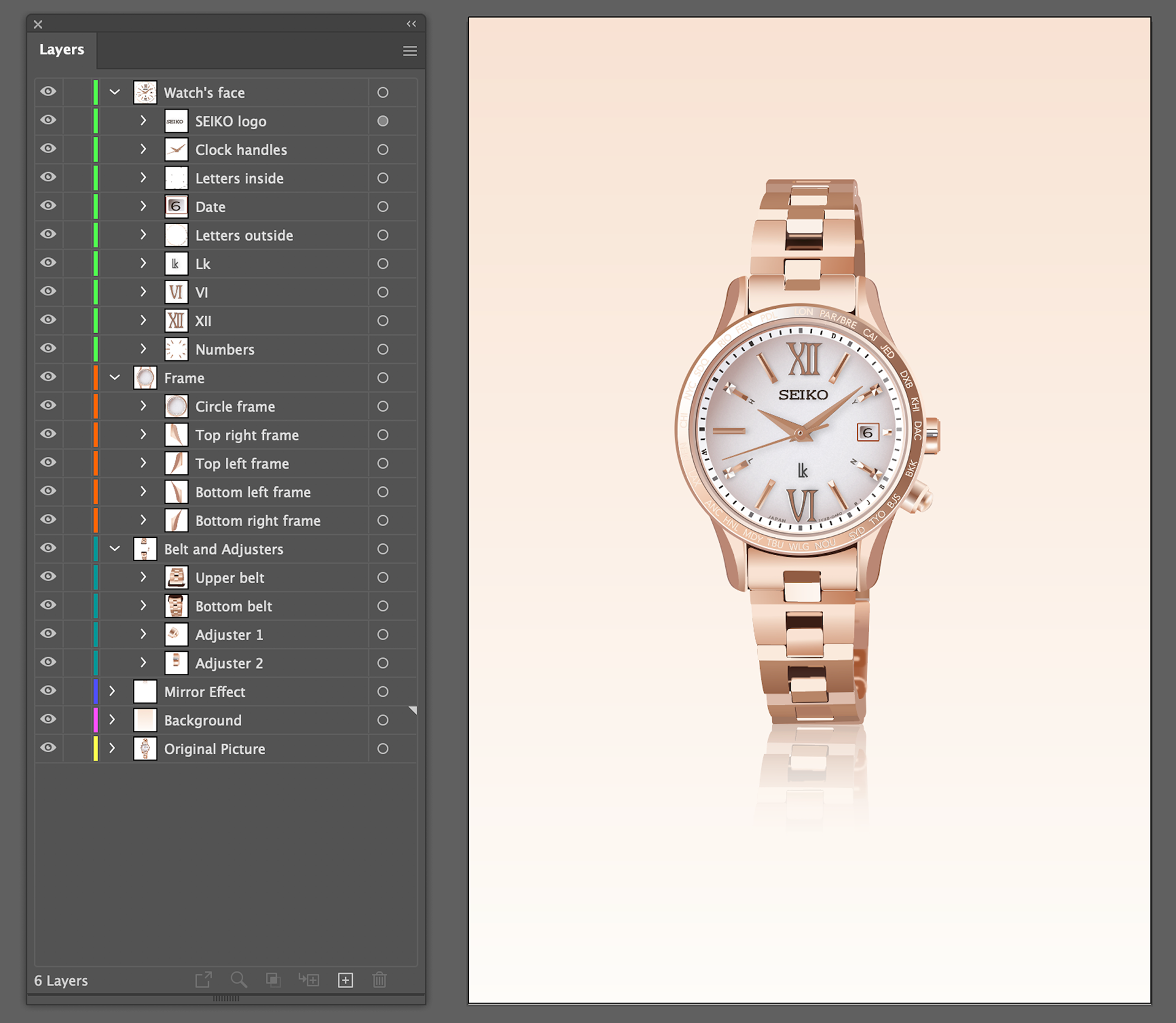Select the Top left frame layer row
This screenshot has height=1023, width=1176.
[226, 464]
